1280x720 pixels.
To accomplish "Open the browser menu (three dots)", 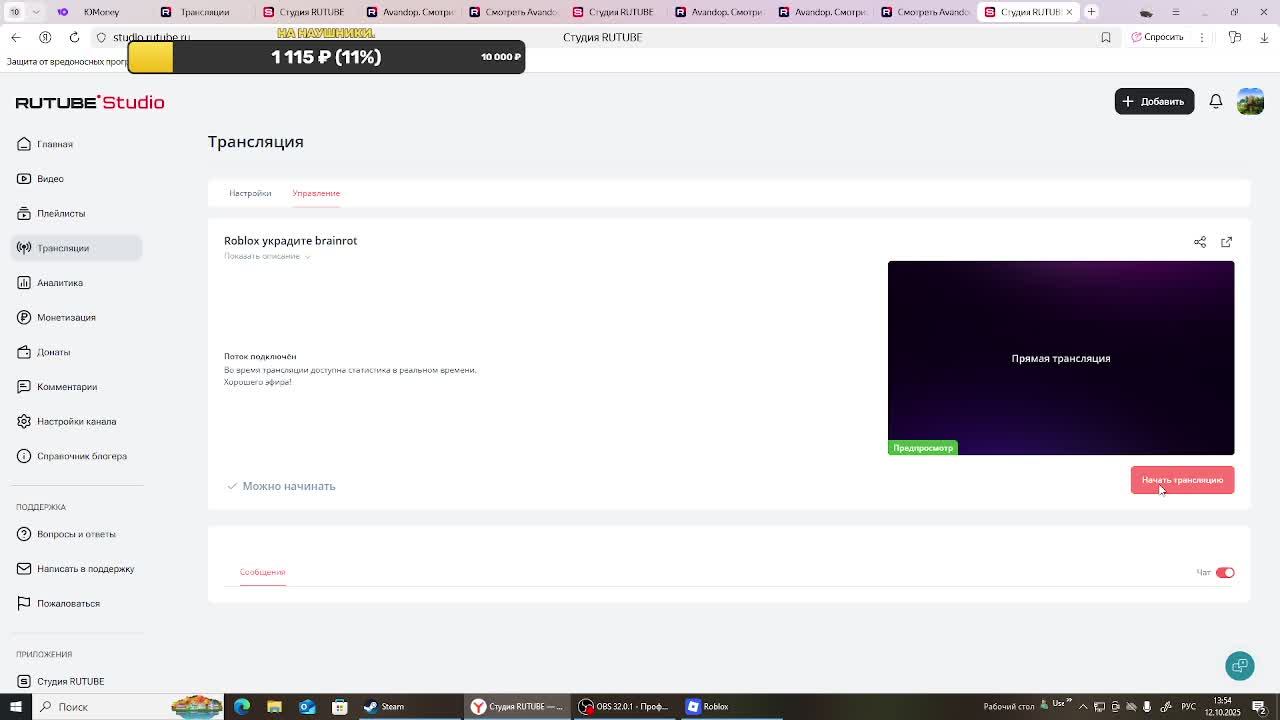I will pyautogui.click(x=1202, y=37).
